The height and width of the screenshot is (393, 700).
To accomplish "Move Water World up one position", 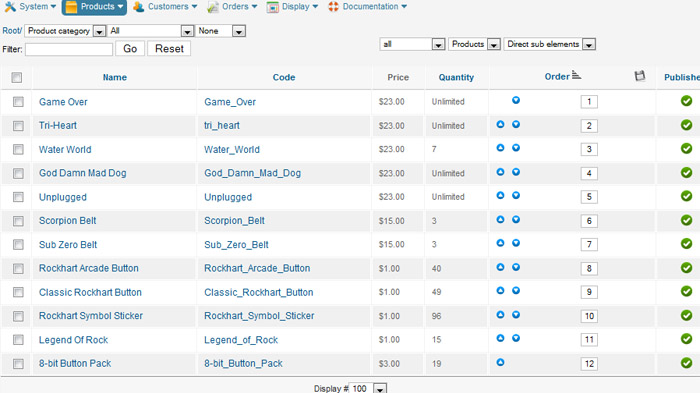I will pyautogui.click(x=500, y=147).
